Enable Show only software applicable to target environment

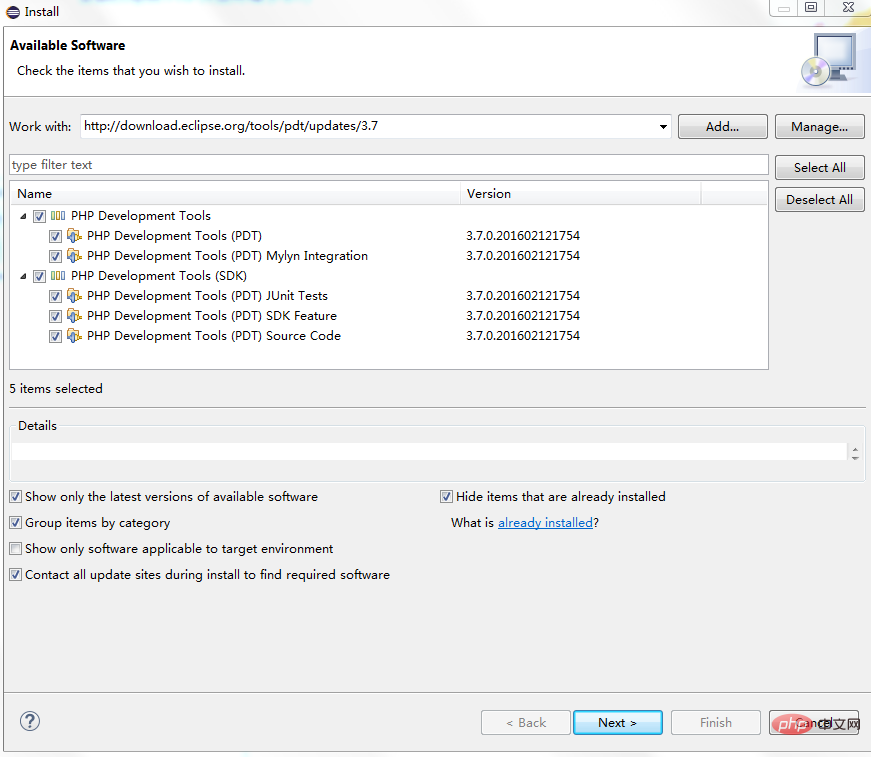click(16, 549)
